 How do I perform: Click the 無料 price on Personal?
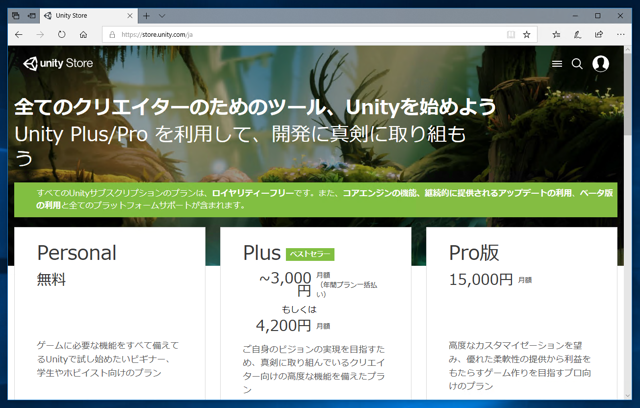click(x=51, y=279)
